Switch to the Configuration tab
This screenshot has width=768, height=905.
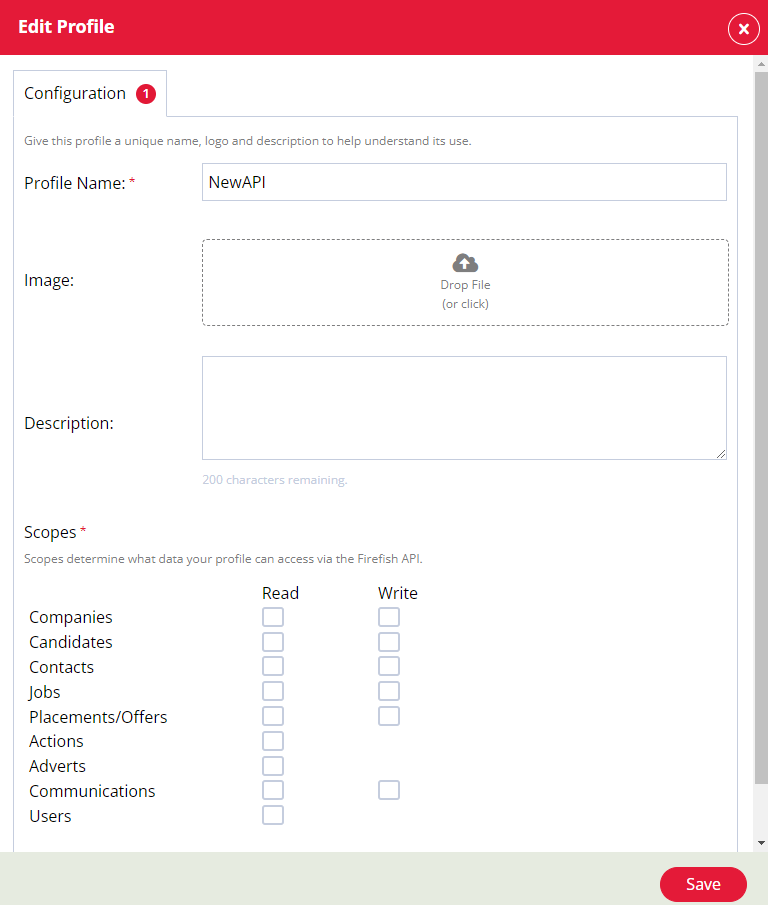coord(75,92)
